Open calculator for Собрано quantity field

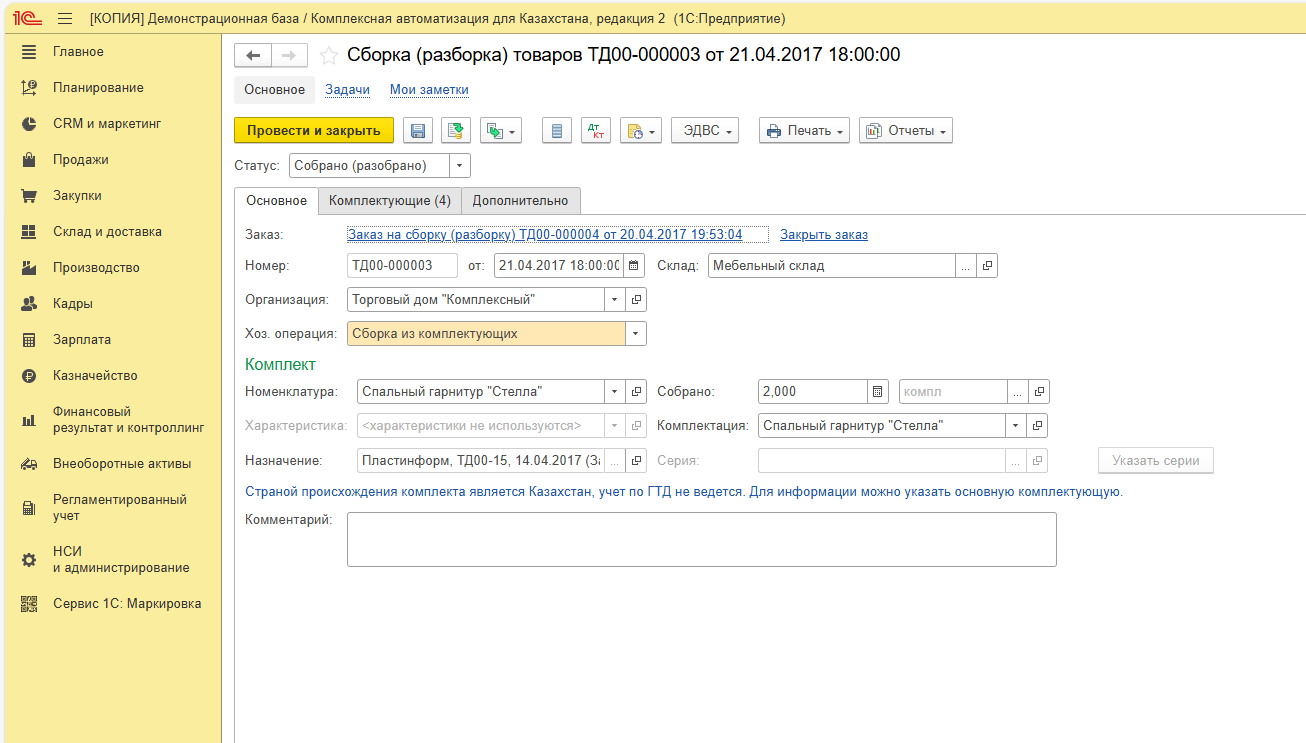[x=878, y=392]
